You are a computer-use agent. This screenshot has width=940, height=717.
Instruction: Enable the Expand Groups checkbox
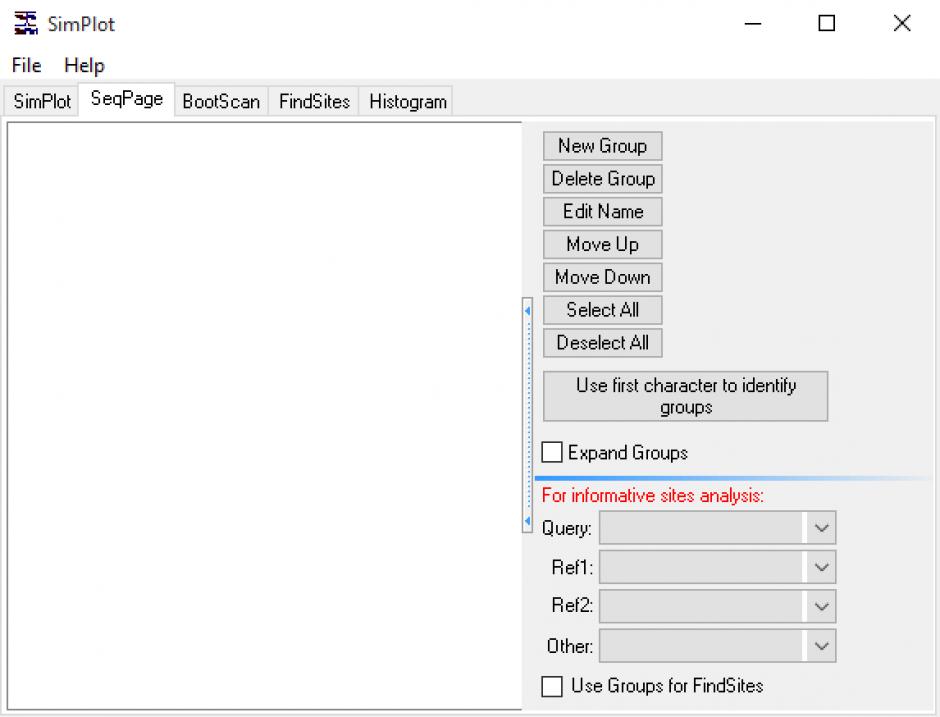pos(552,452)
